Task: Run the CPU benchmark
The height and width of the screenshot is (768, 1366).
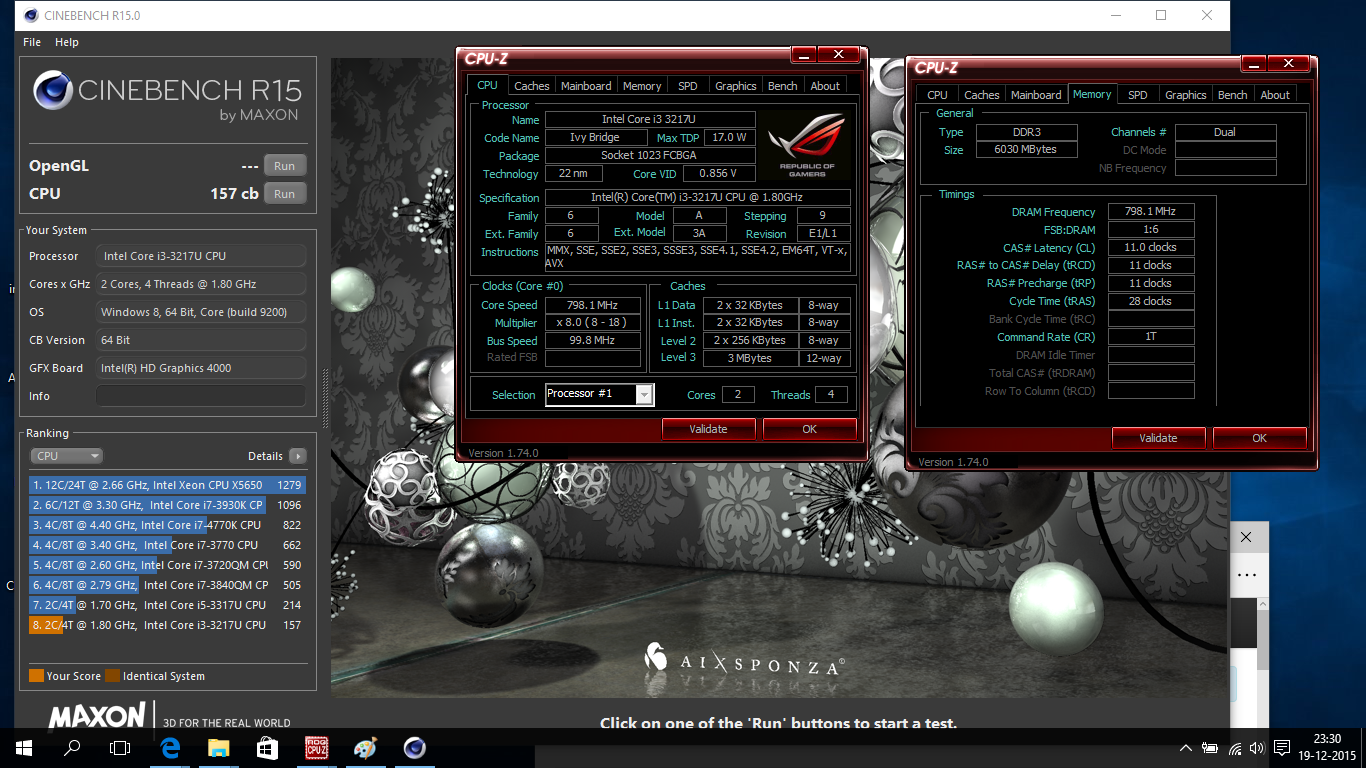Action: coord(285,194)
